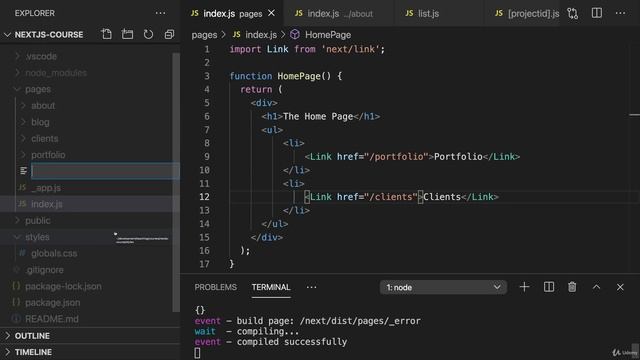This screenshot has height=360, width=640.
Task: Expand the .vscode folder
Action: tap(17, 56)
